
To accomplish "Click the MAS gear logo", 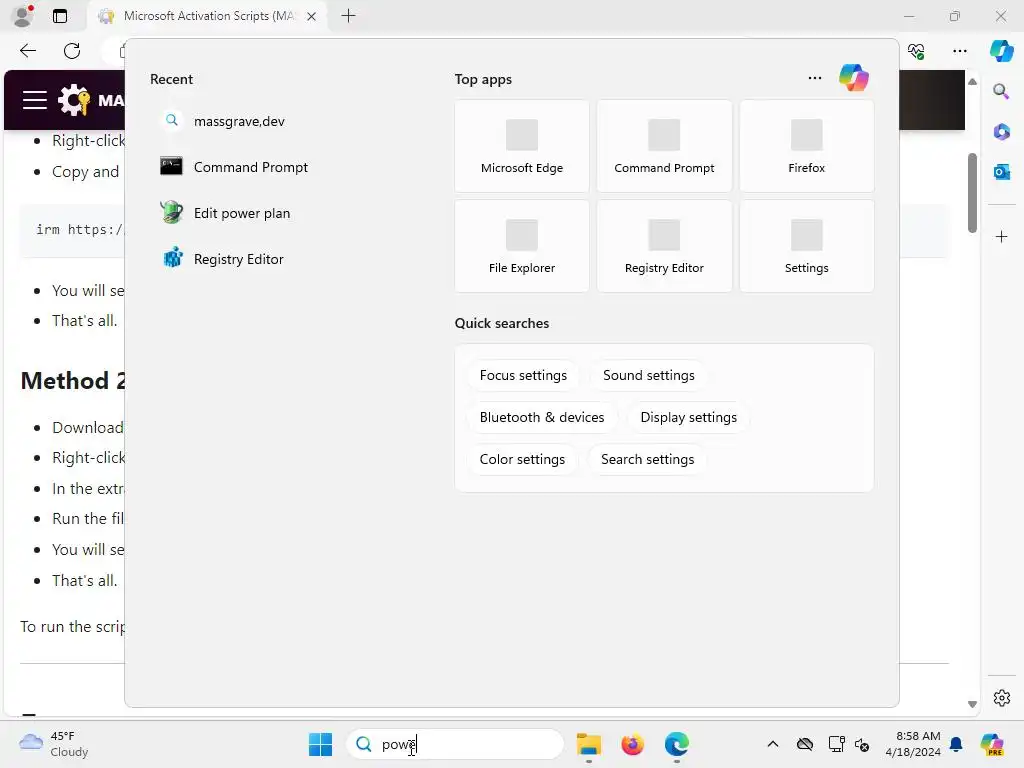I will (74, 100).
